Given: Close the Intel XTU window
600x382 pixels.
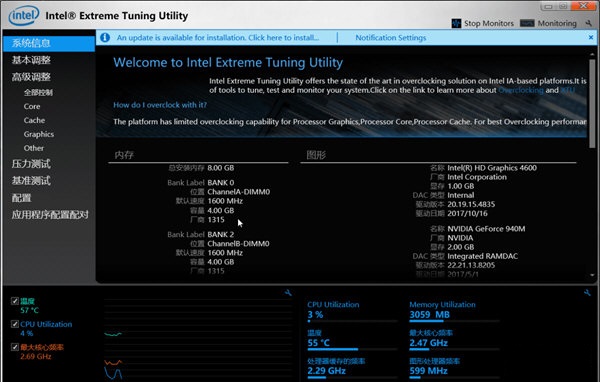Looking at the screenshot, I should pyautogui.click(x=584, y=6).
